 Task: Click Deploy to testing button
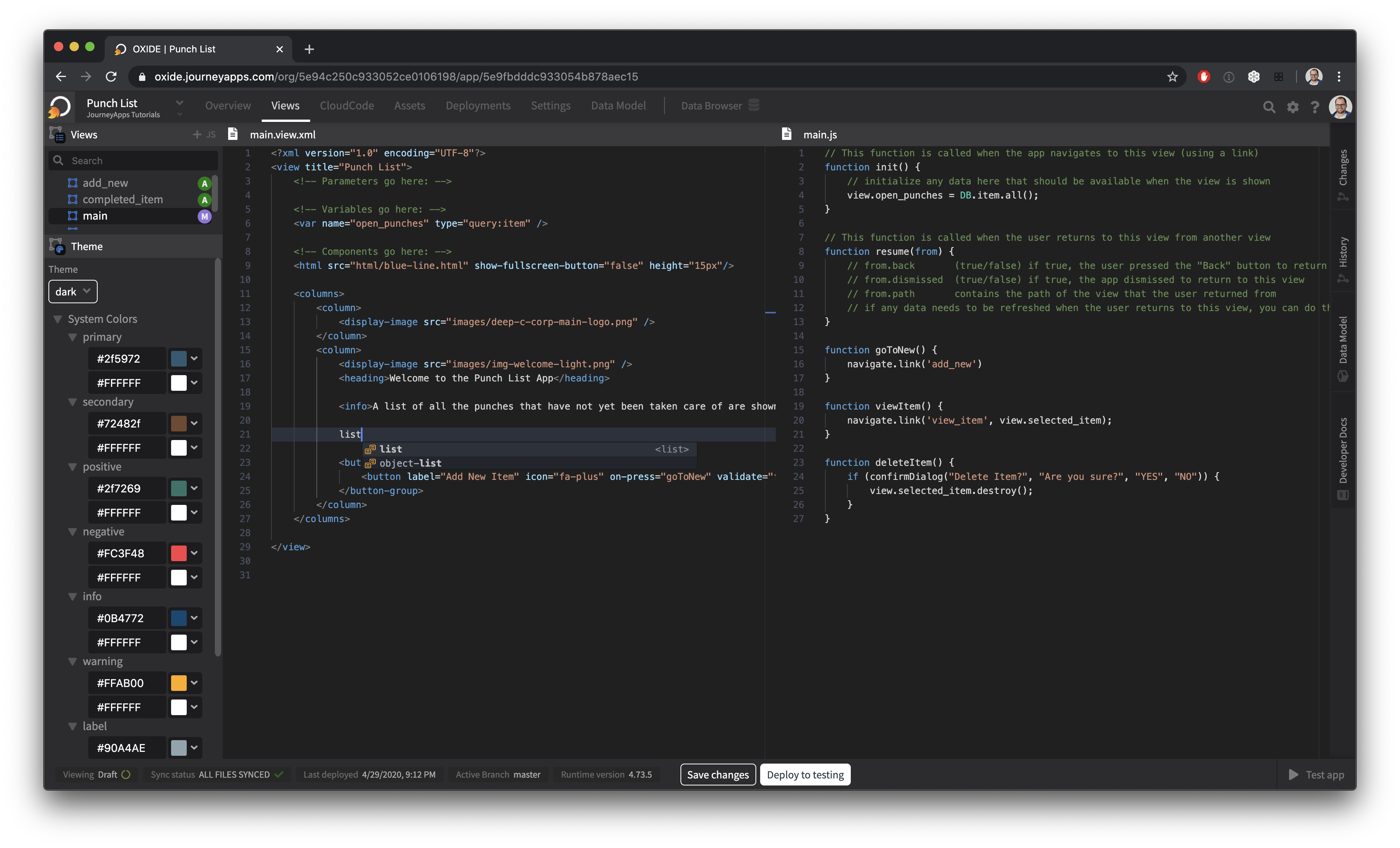[805, 775]
